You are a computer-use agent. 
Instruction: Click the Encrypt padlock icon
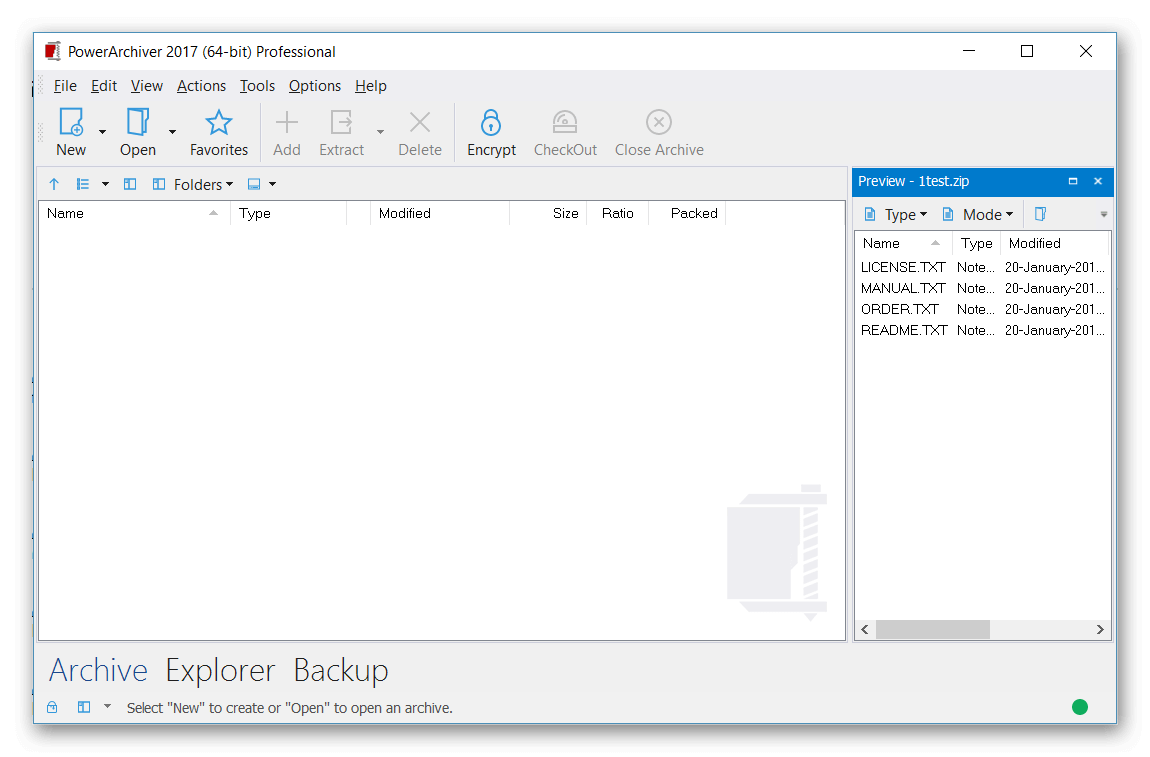coord(490,123)
